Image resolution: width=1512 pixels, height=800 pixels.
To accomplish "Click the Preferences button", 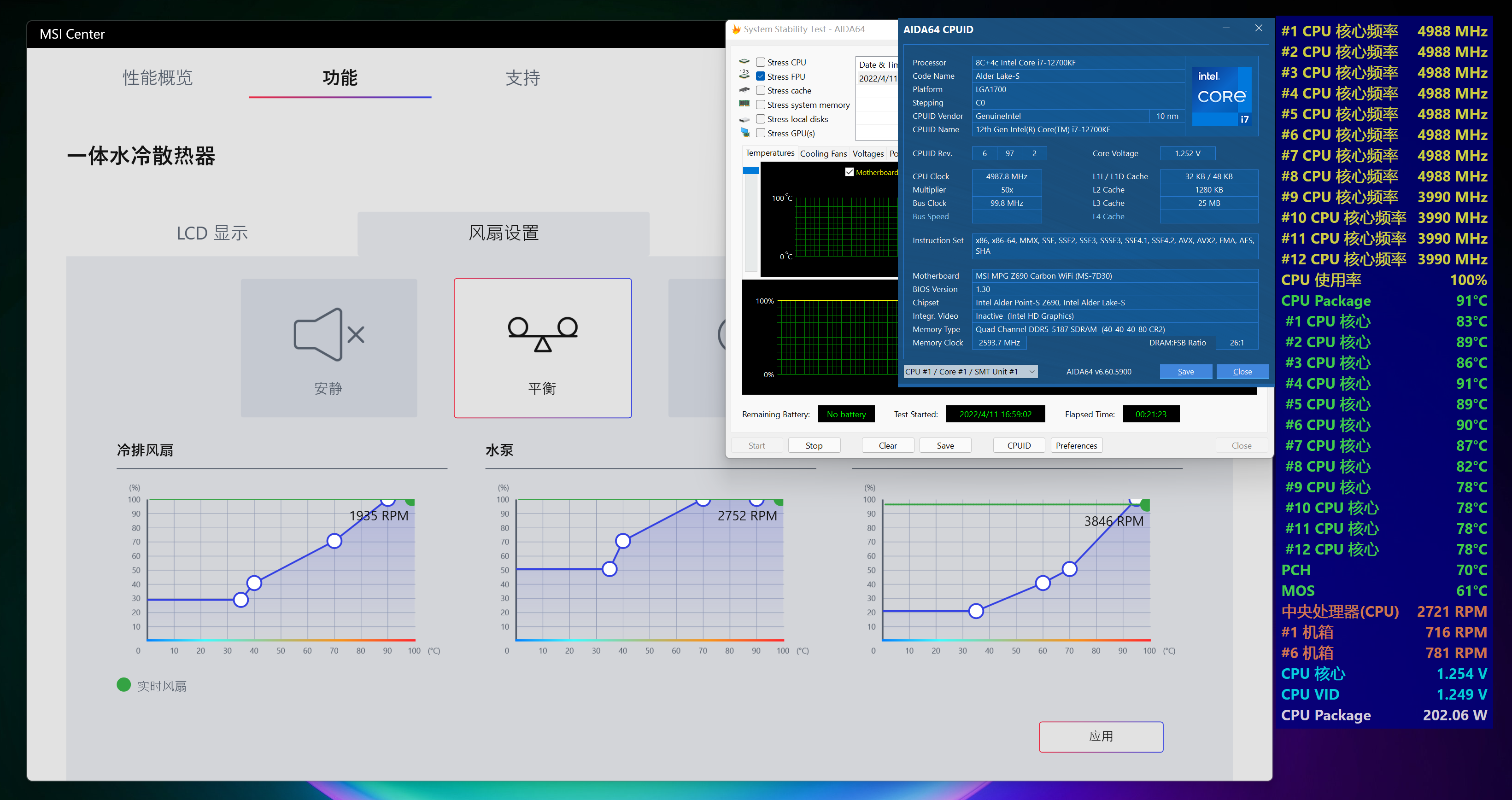I will pos(1076,445).
